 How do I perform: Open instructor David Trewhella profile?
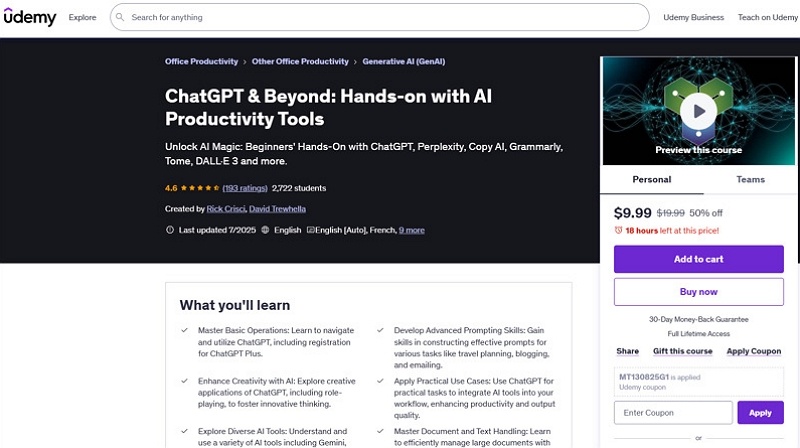[x=278, y=209]
